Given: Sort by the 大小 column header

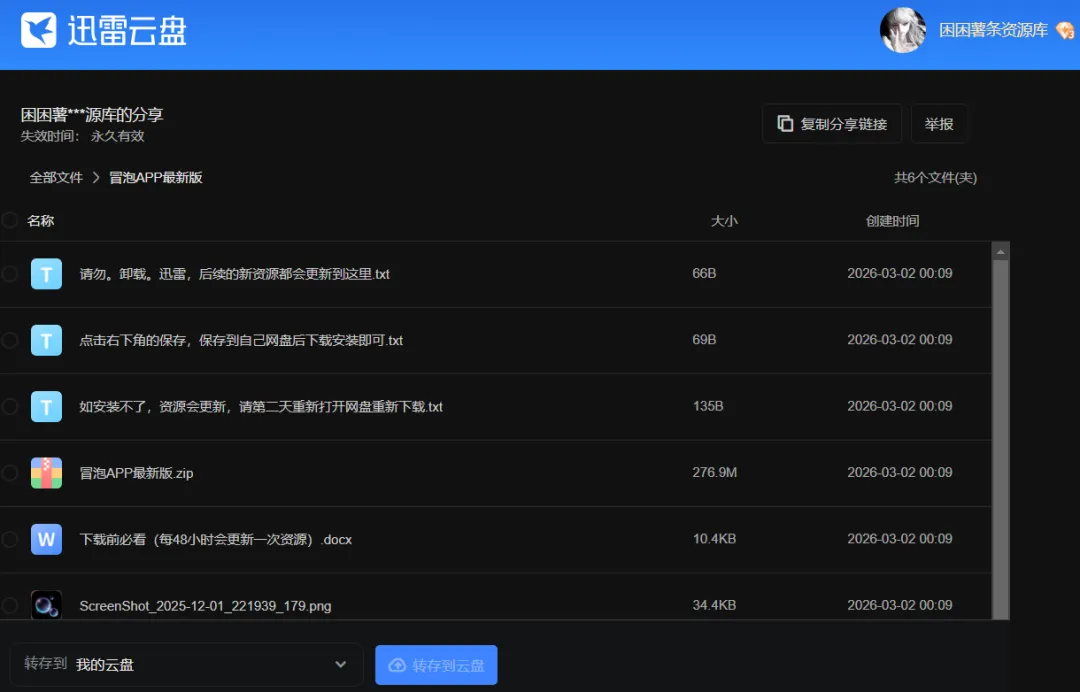Looking at the screenshot, I should (x=724, y=221).
